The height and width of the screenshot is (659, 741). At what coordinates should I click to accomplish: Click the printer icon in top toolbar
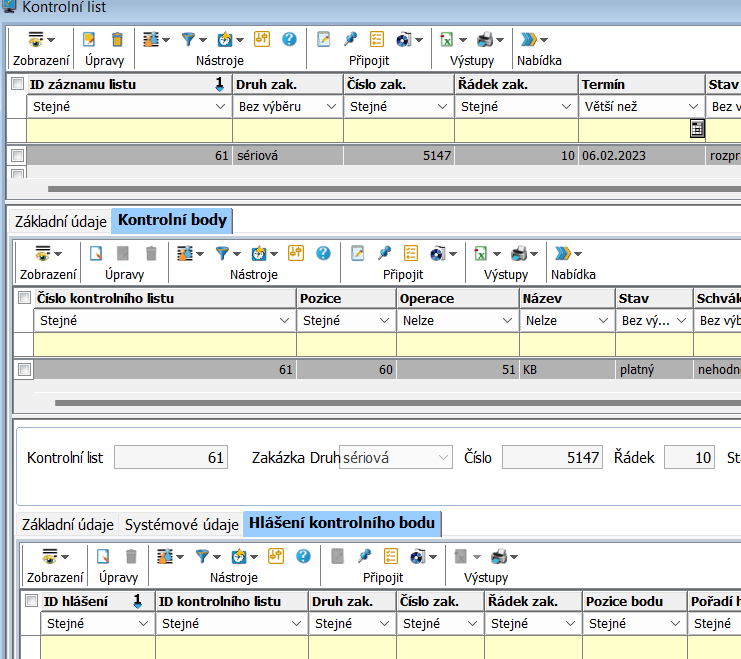pyautogui.click(x=485, y=40)
